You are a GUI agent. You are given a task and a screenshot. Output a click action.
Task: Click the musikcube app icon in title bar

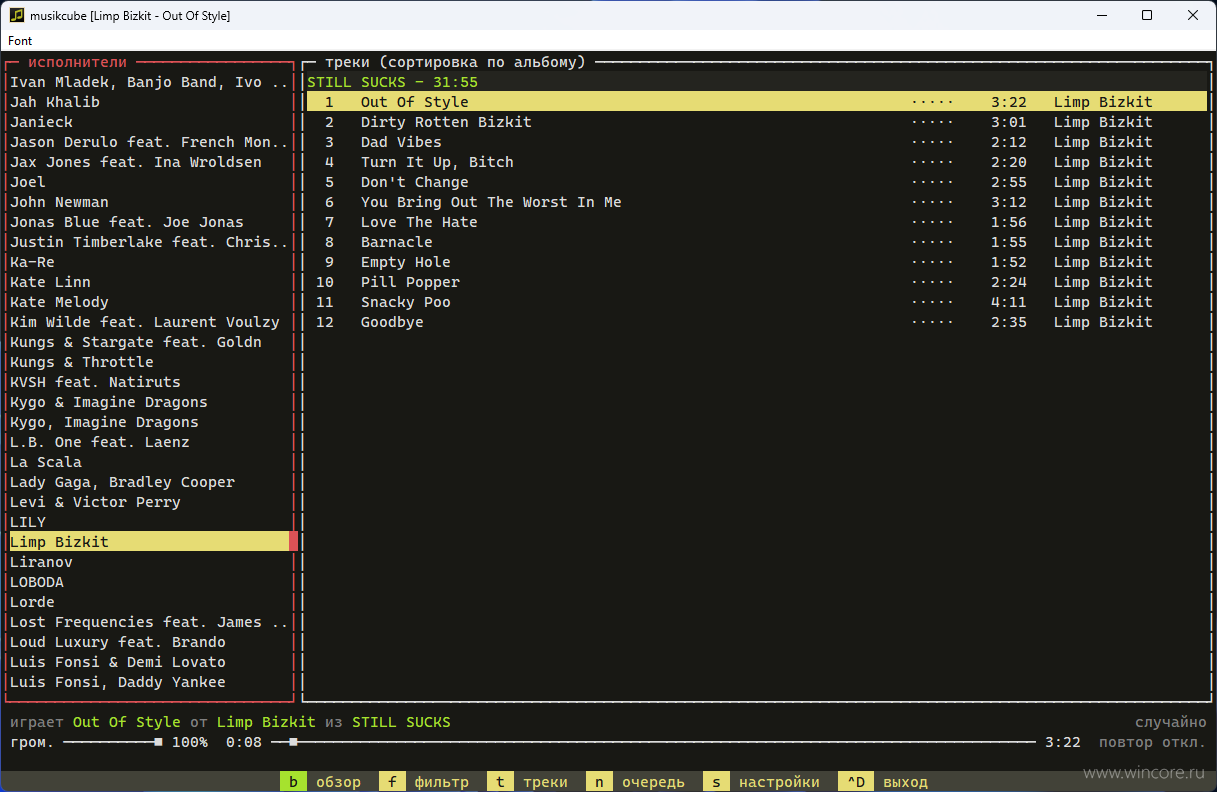16,15
